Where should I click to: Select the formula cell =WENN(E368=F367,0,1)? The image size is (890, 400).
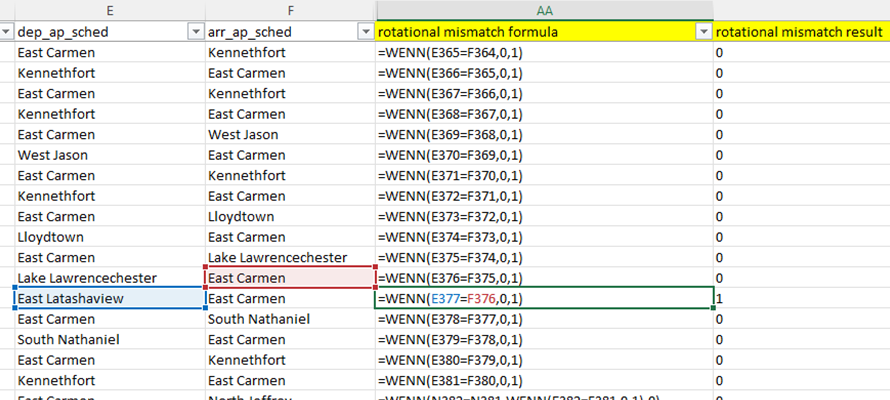tap(544, 114)
